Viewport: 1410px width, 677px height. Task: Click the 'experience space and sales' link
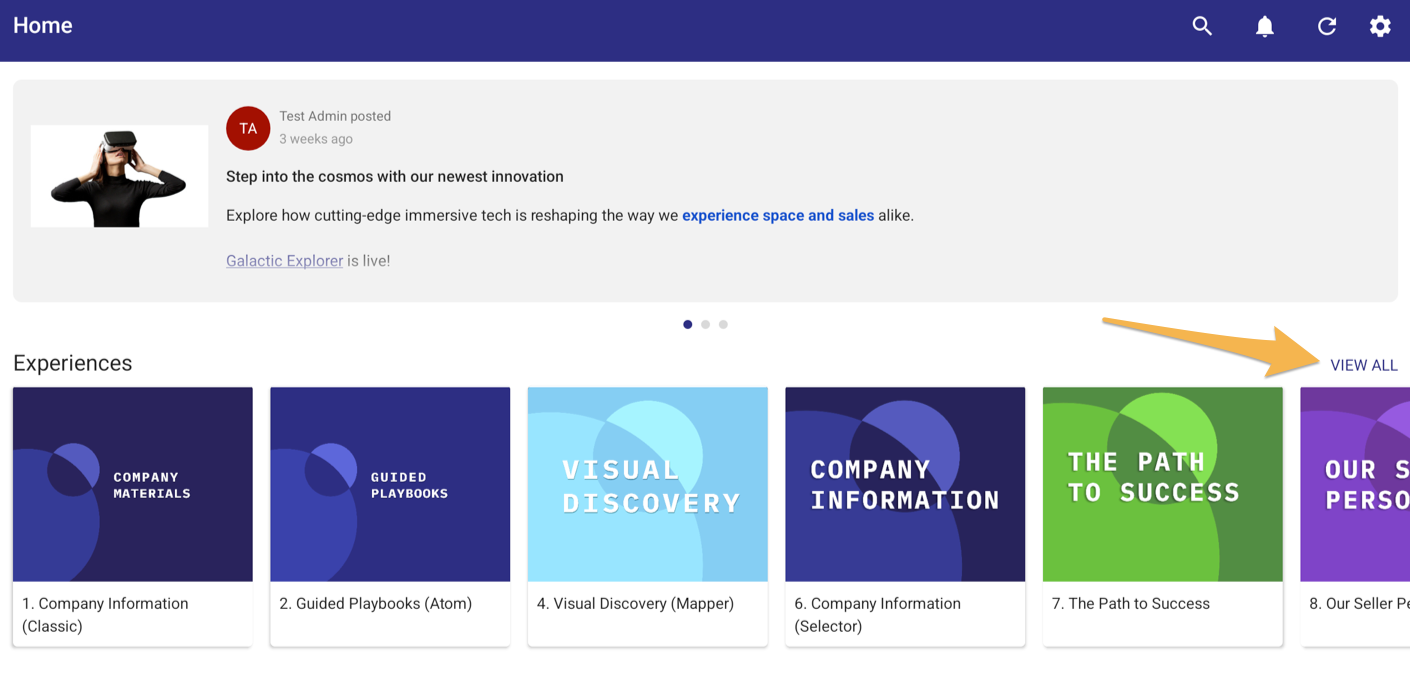[x=778, y=215]
